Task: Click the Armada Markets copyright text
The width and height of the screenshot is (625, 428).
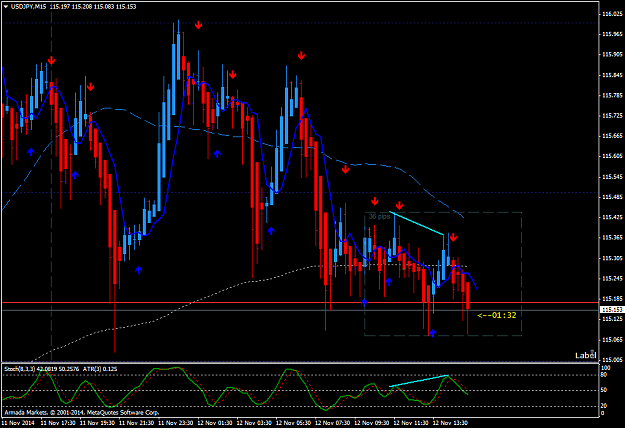Action: tap(82, 412)
